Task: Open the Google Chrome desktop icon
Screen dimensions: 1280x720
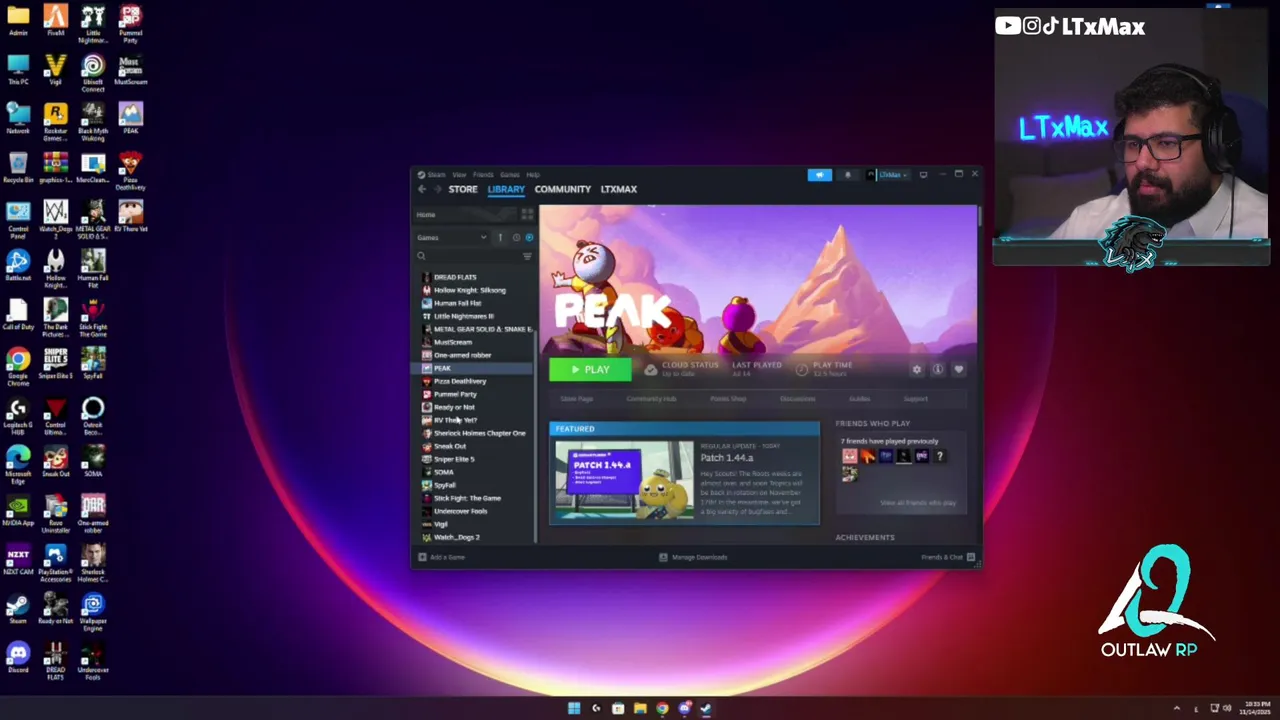Action: coord(18,367)
